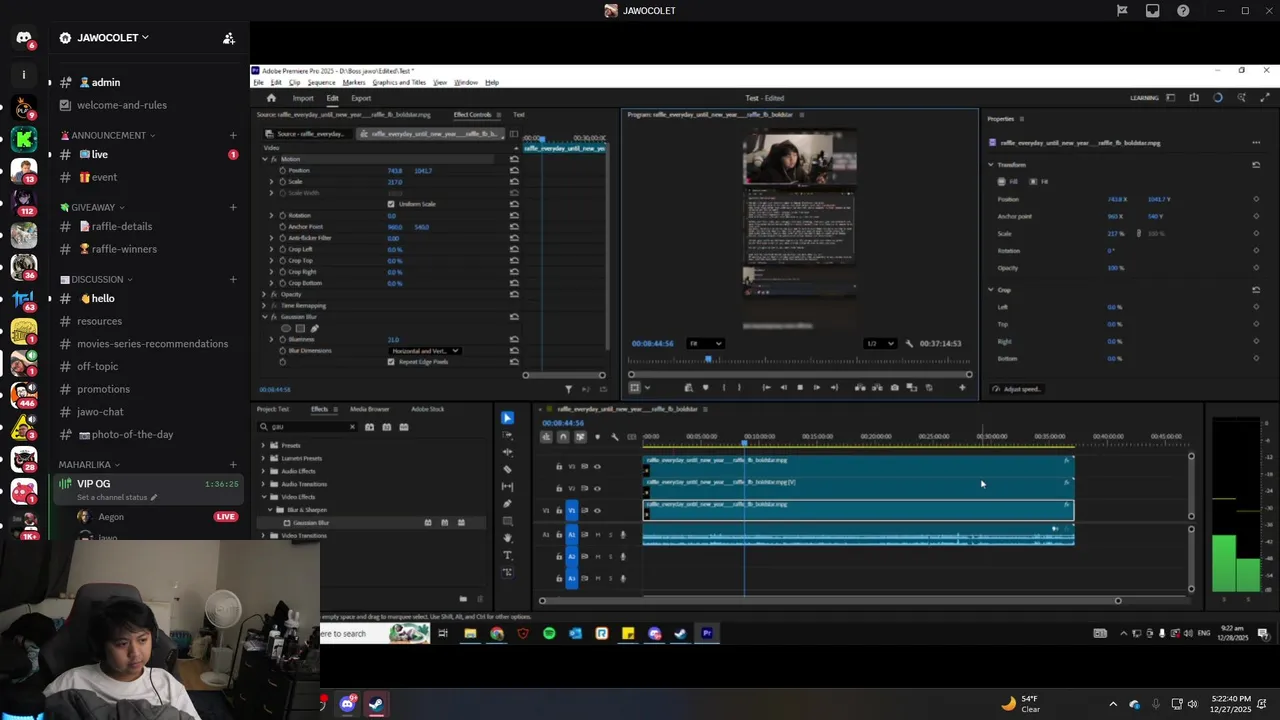Collapse the Motion effect section
Screen dimensions: 1280x720
[x=264, y=159]
